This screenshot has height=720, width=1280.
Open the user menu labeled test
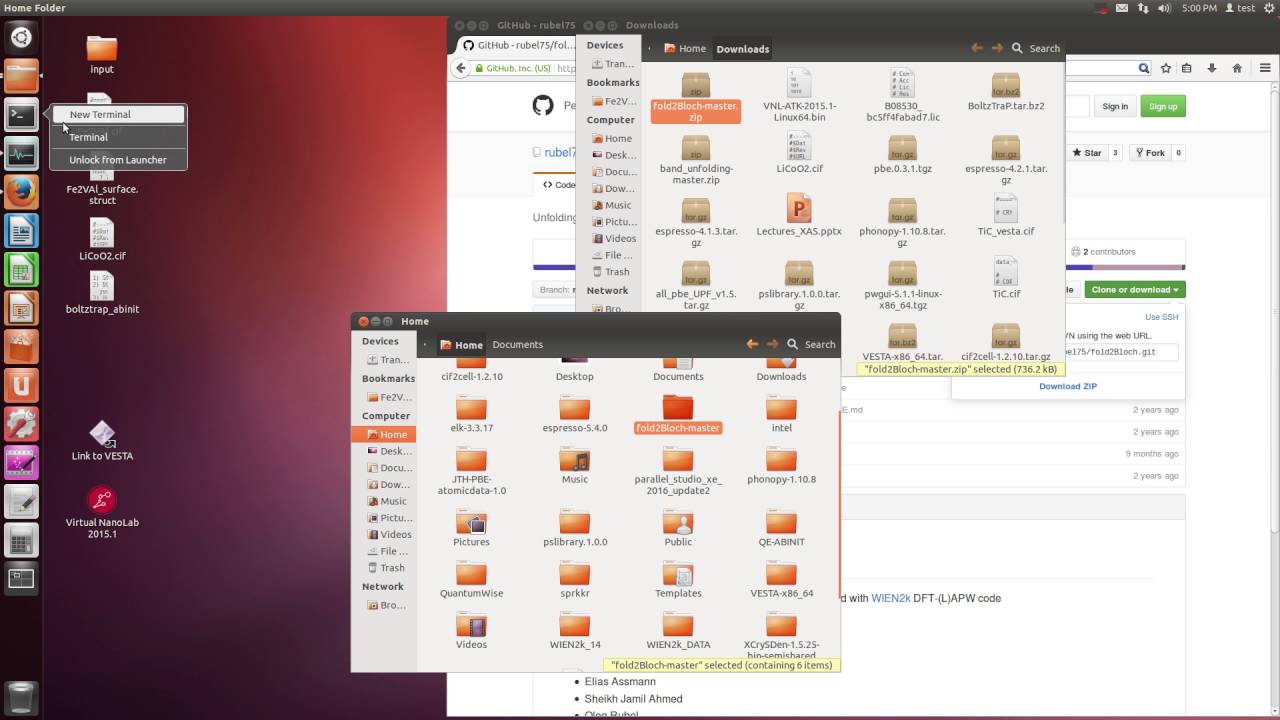coord(1240,8)
